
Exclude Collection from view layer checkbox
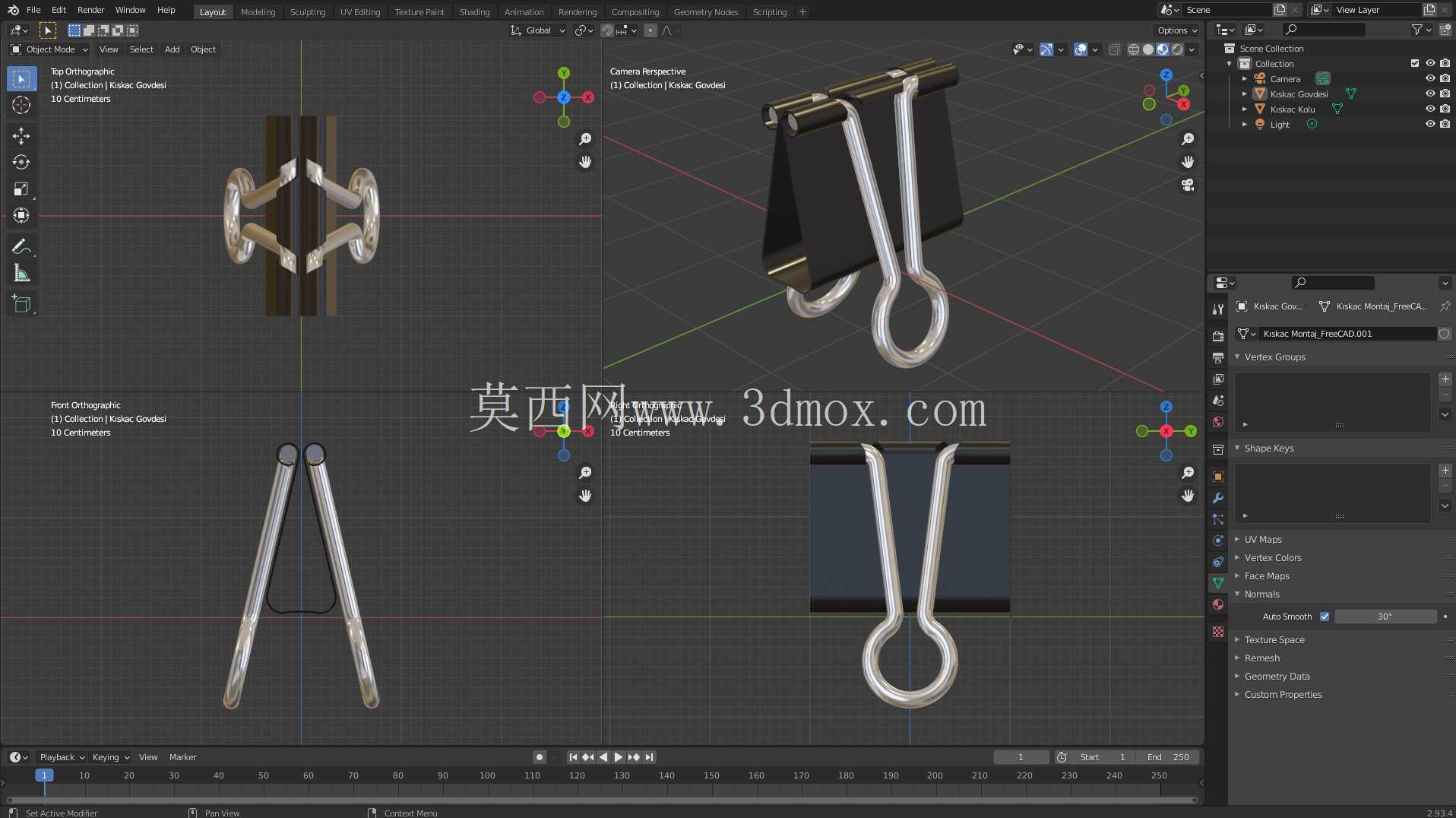coord(1415,63)
